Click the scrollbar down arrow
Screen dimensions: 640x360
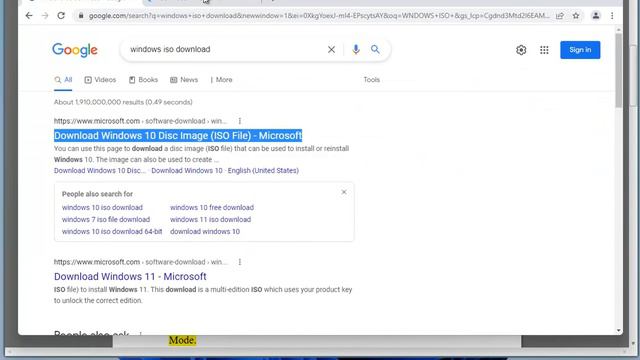[x=619, y=330]
